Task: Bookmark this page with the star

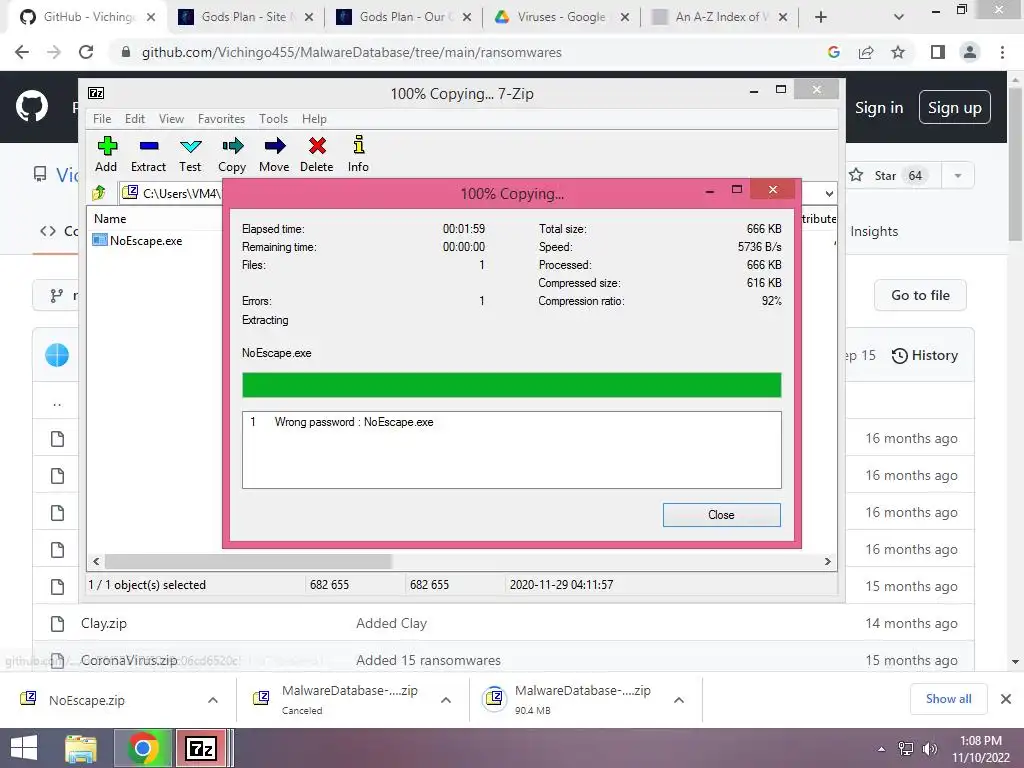Action: (898, 52)
